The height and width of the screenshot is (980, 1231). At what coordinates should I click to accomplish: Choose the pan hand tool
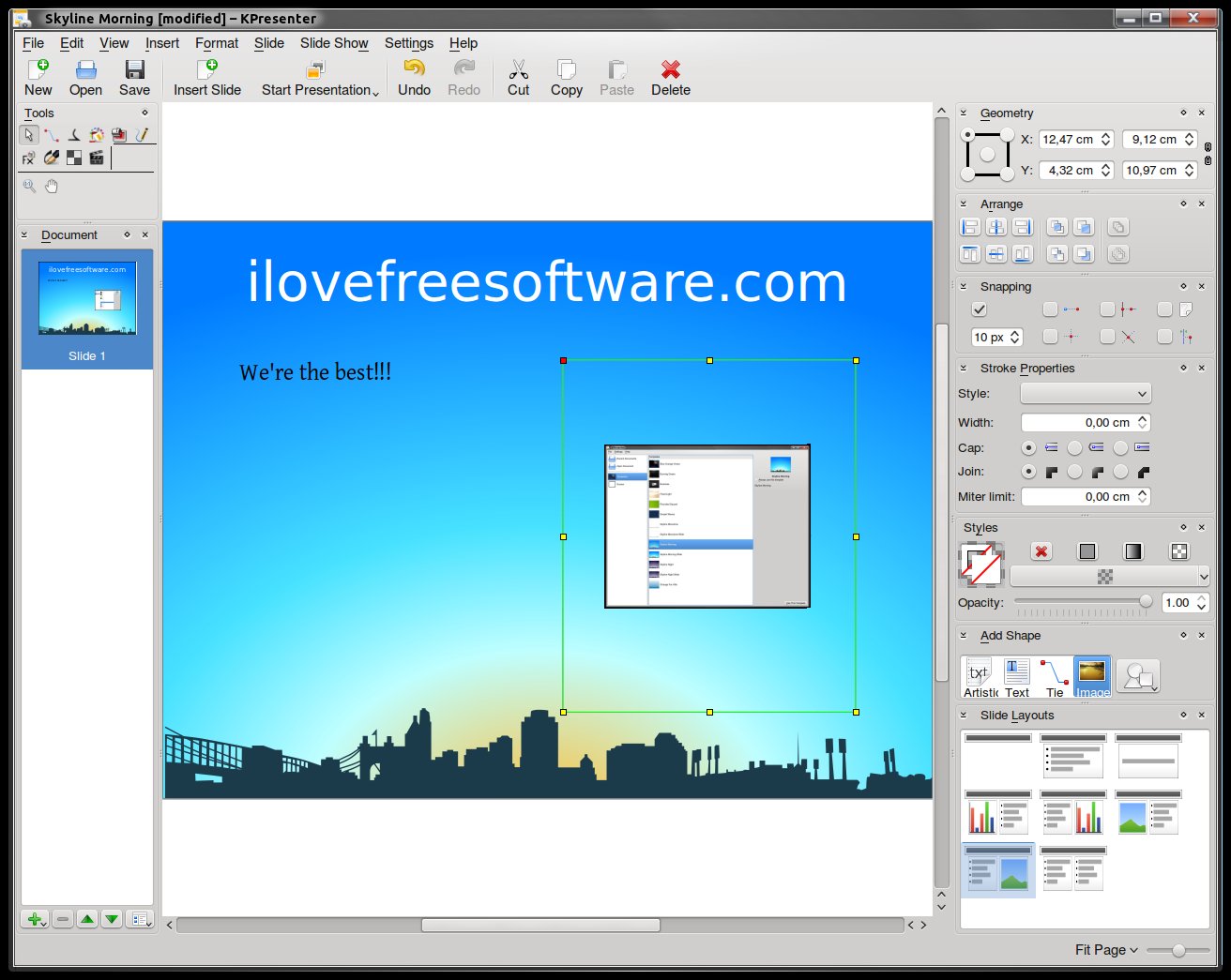pyautogui.click(x=52, y=187)
